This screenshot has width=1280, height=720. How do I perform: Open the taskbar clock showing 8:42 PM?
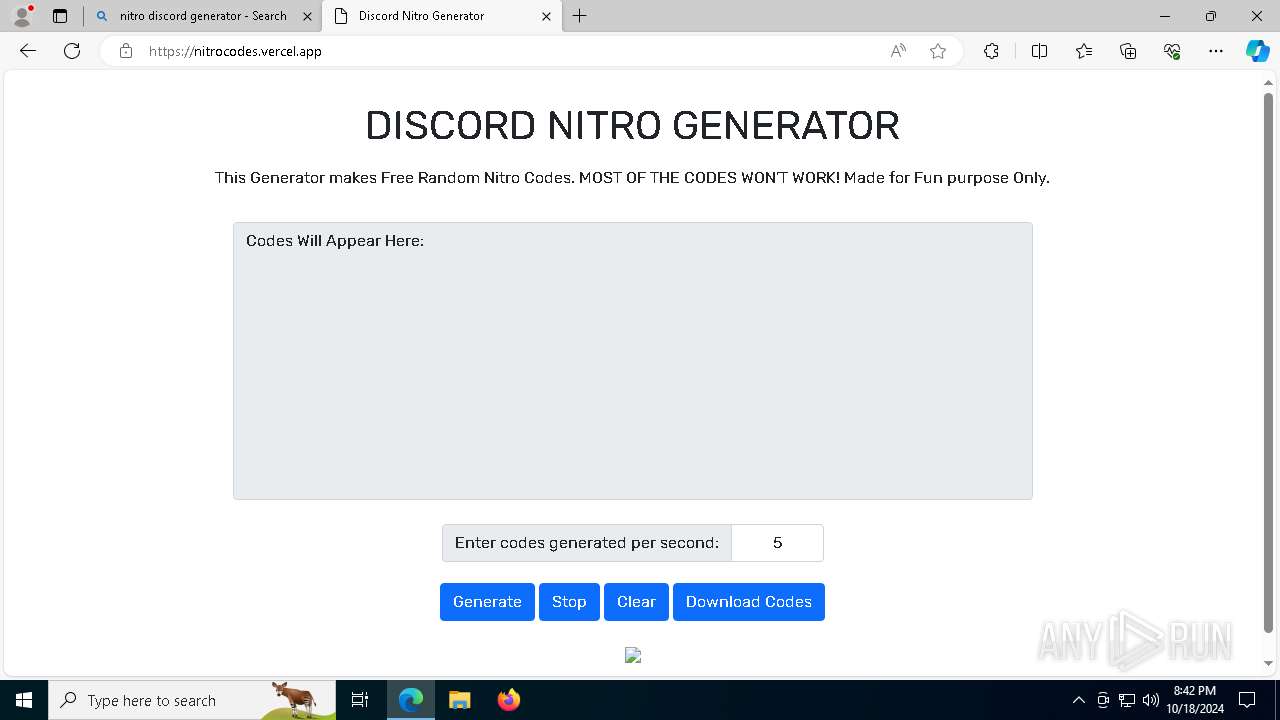[1195, 700]
